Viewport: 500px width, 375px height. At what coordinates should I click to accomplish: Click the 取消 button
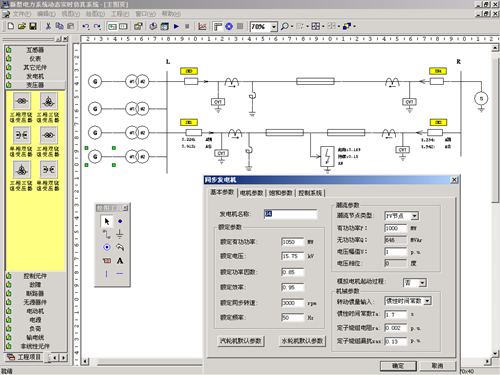[437, 366]
